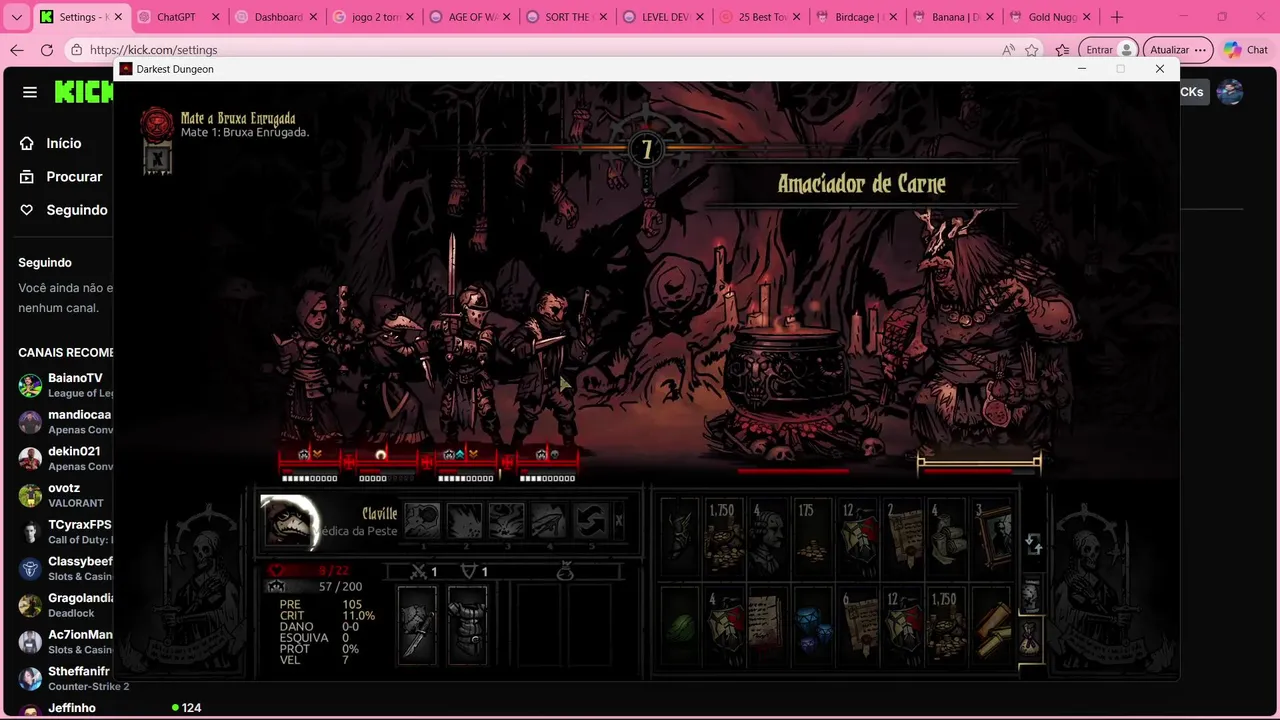Click the equipped armor slot

(467, 625)
